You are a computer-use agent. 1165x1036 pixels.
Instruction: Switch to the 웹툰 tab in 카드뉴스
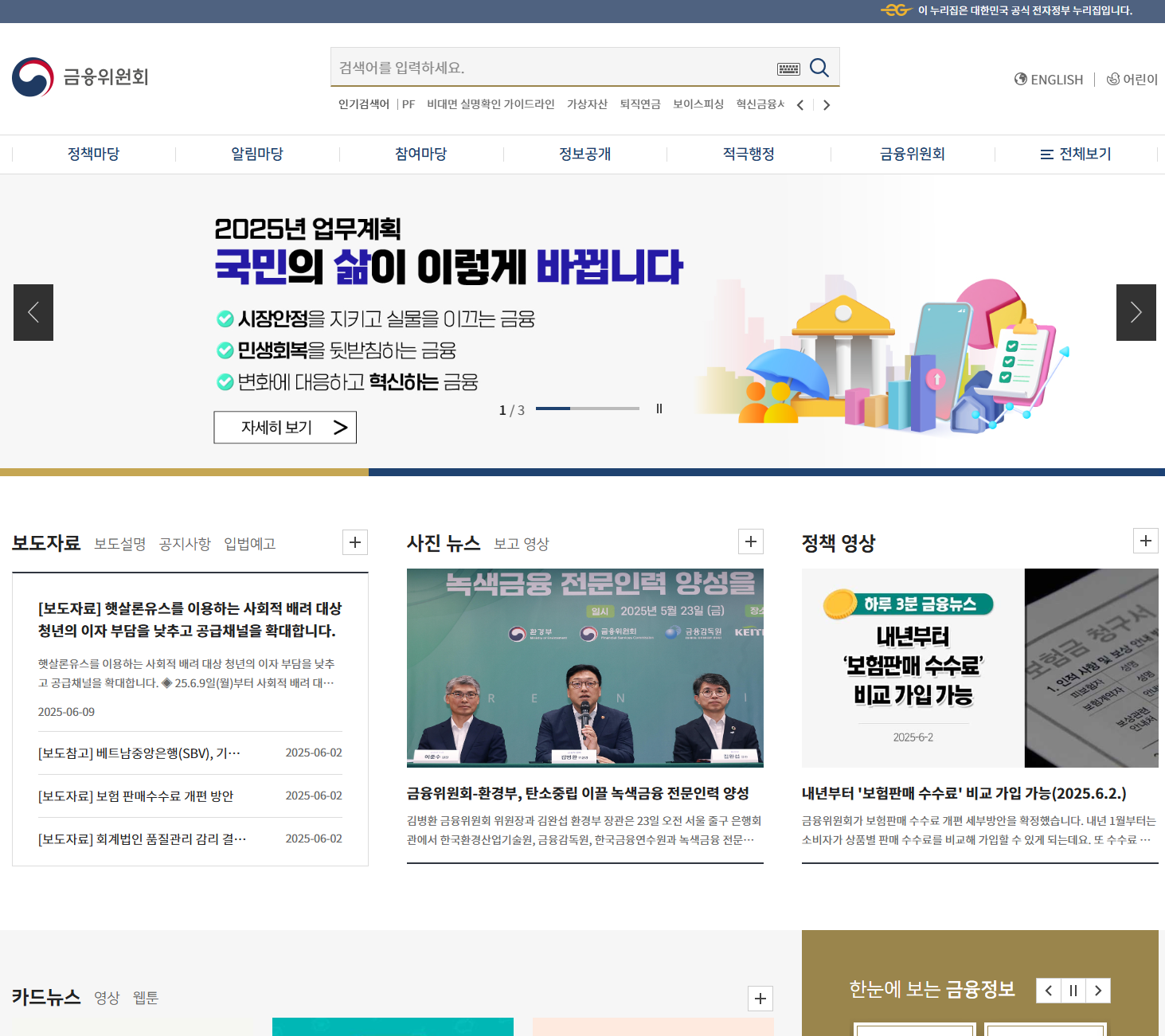pyautogui.click(x=146, y=997)
